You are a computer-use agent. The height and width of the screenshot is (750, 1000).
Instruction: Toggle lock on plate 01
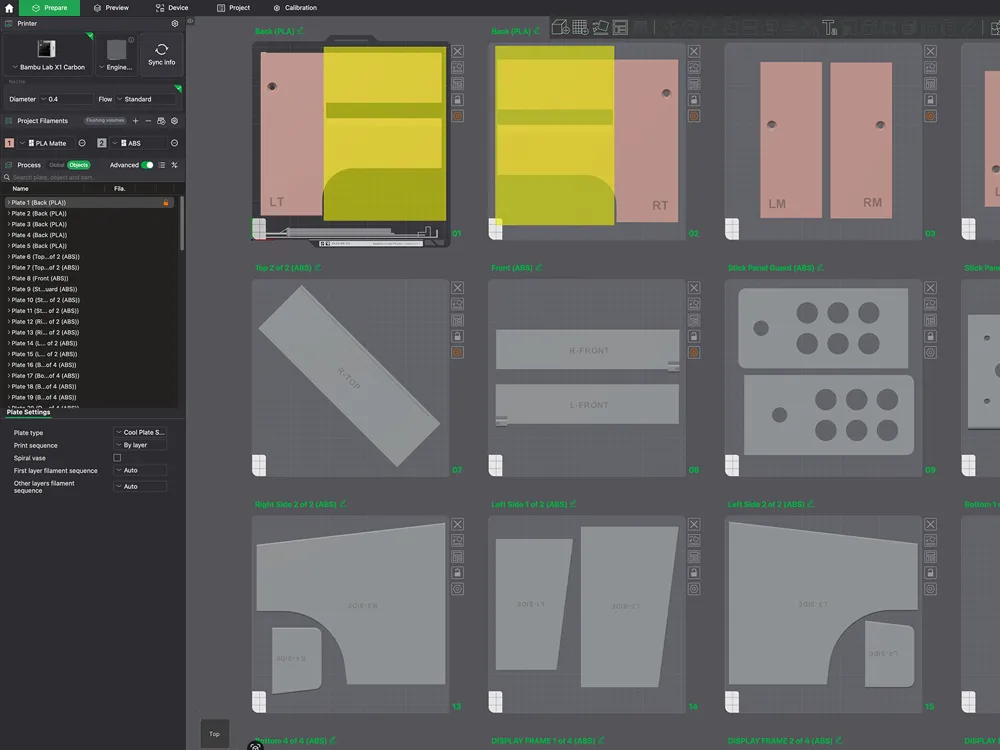point(457,99)
